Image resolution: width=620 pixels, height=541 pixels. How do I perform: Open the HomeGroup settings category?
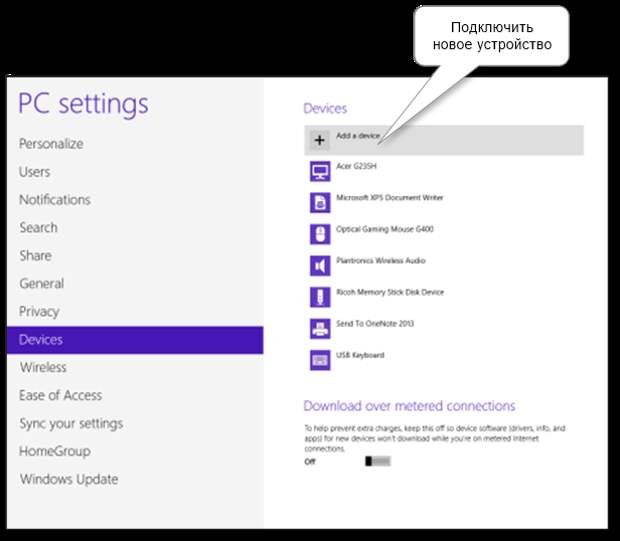(x=55, y=451)
